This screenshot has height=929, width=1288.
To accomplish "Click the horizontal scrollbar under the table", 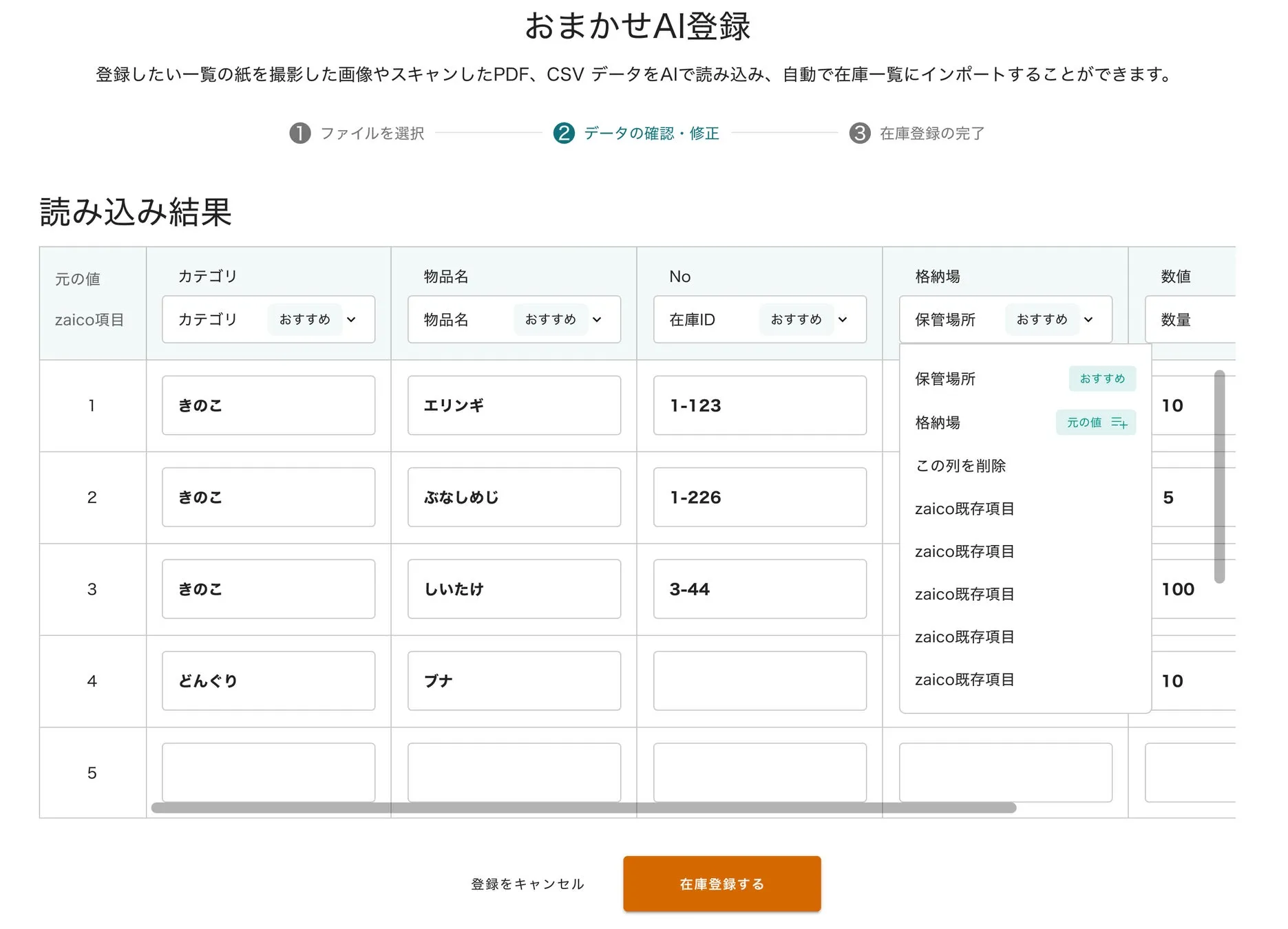I will [583, 808].
